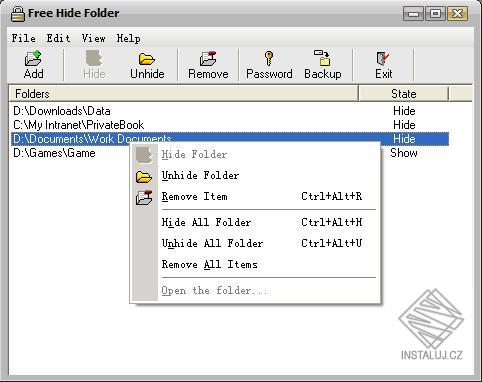Click the Backup toolbar icon
Screen dimensions: 482x382
[x=323, y=65]
